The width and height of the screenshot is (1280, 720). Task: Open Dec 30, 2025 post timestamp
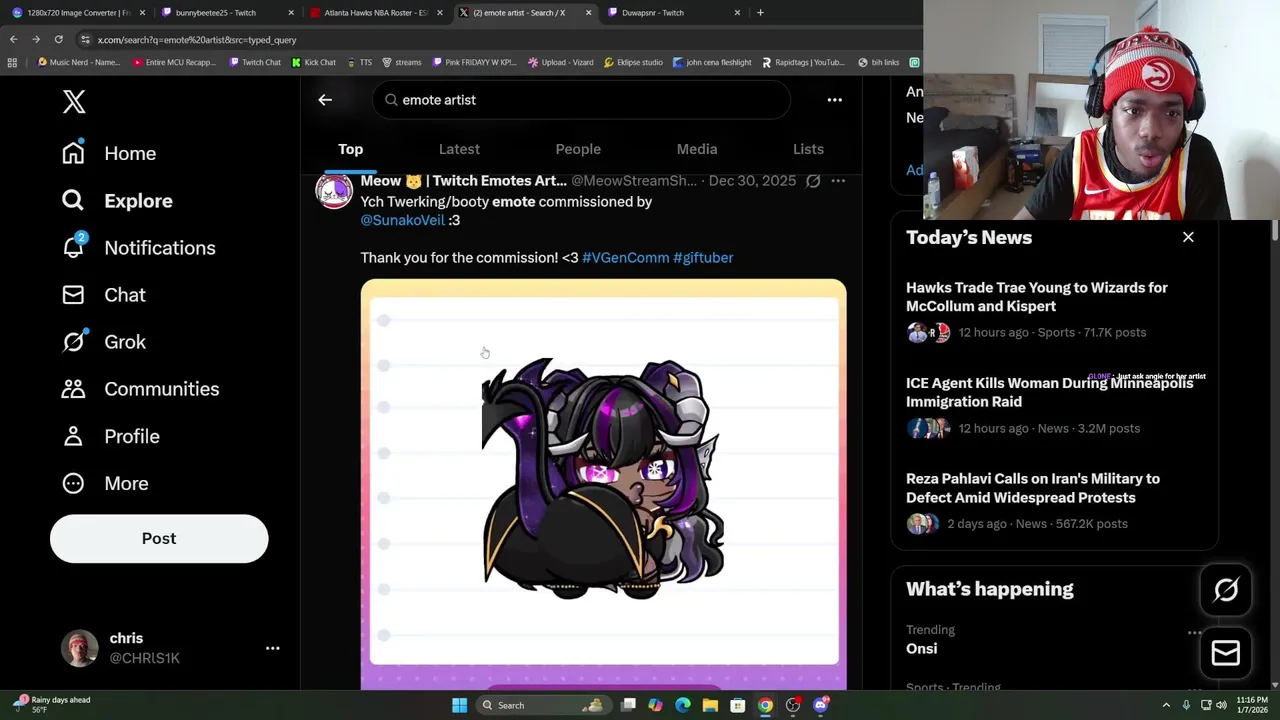752,181
